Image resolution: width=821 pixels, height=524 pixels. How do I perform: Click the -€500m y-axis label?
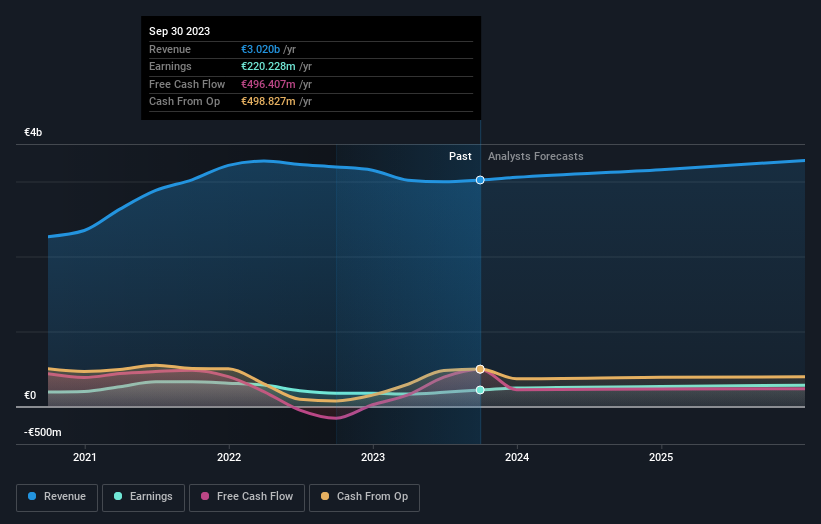[x=43, y=432]
